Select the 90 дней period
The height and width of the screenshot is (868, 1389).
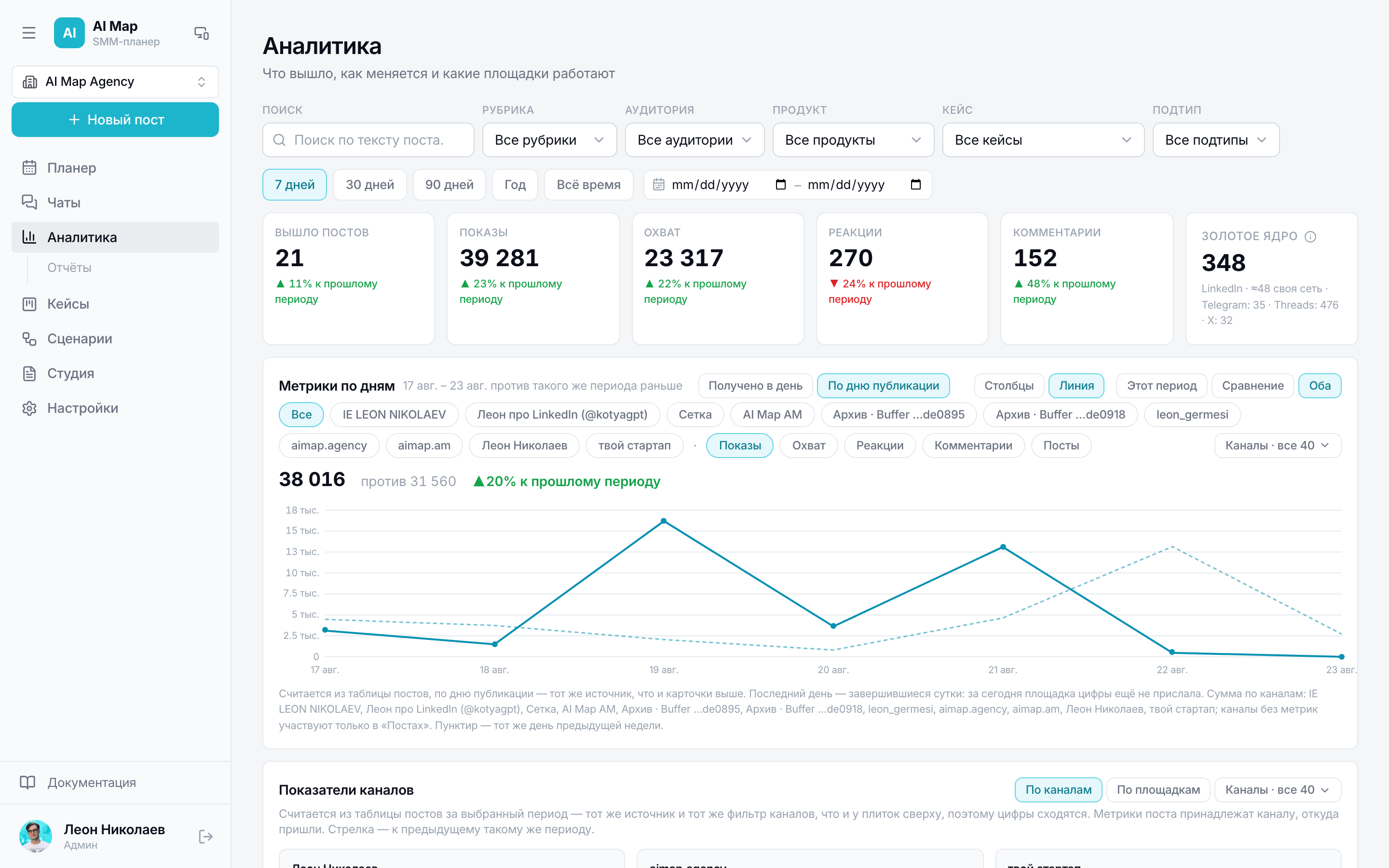(x=449, y=184)
